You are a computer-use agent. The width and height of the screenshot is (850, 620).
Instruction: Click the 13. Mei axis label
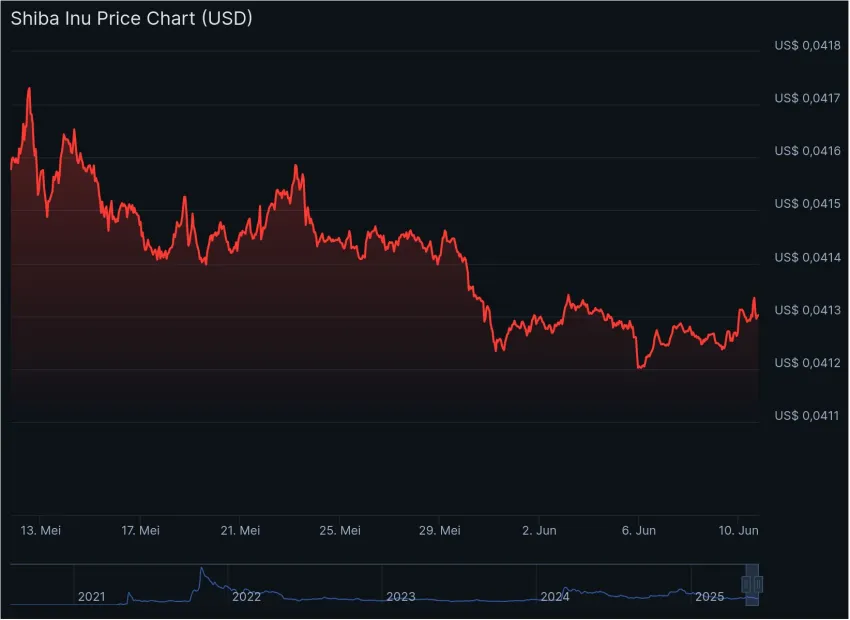(x=40, y=531)
